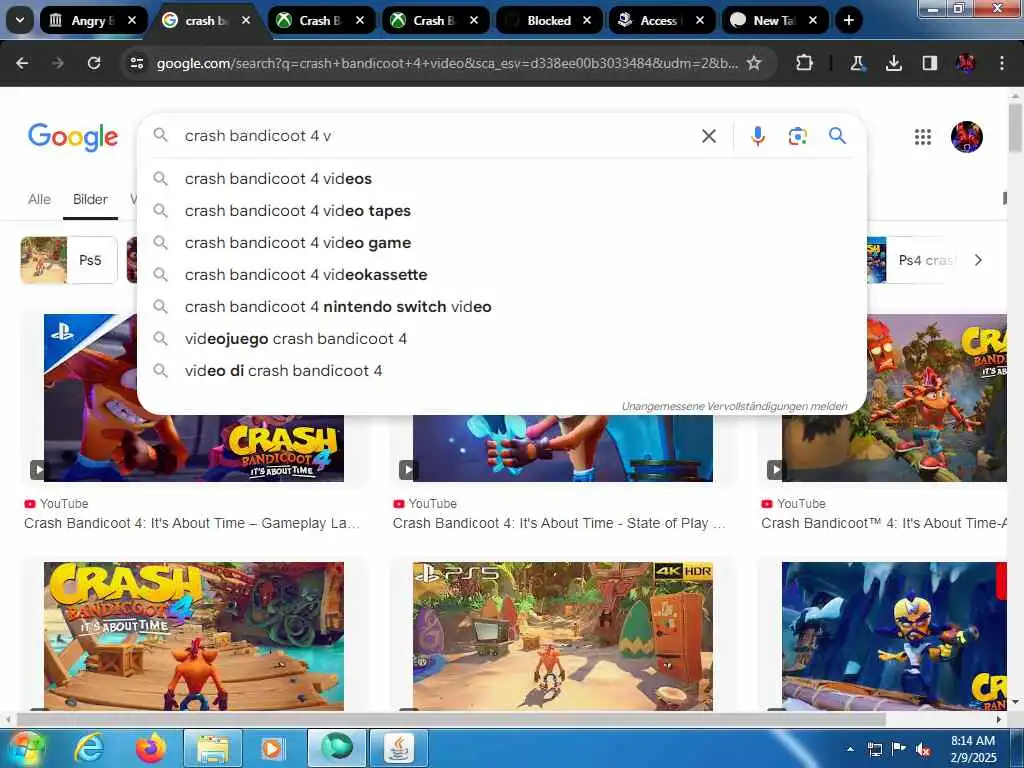Choose suggestion 'crash bandicoot 4 video tapes'
The width and height of the screenshot is (1024, 768).
pos(502,210)
